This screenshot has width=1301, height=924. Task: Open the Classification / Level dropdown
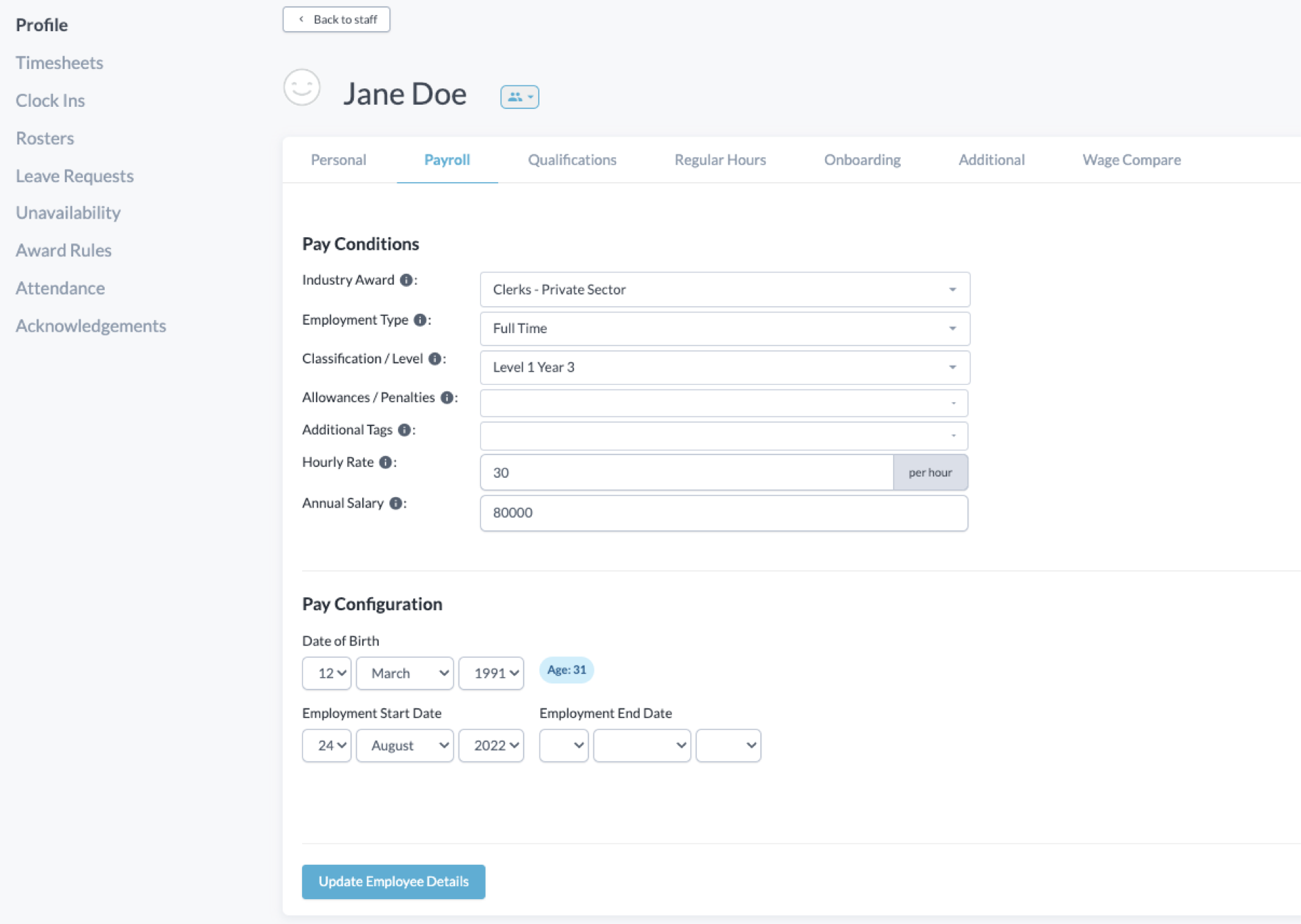pos(724,368)
